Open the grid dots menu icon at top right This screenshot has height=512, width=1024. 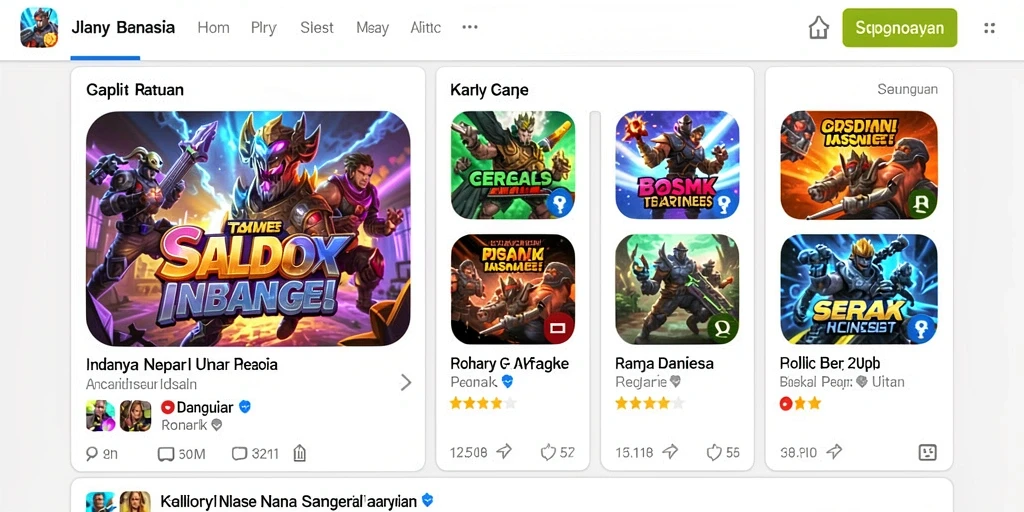tap(989, 28)
